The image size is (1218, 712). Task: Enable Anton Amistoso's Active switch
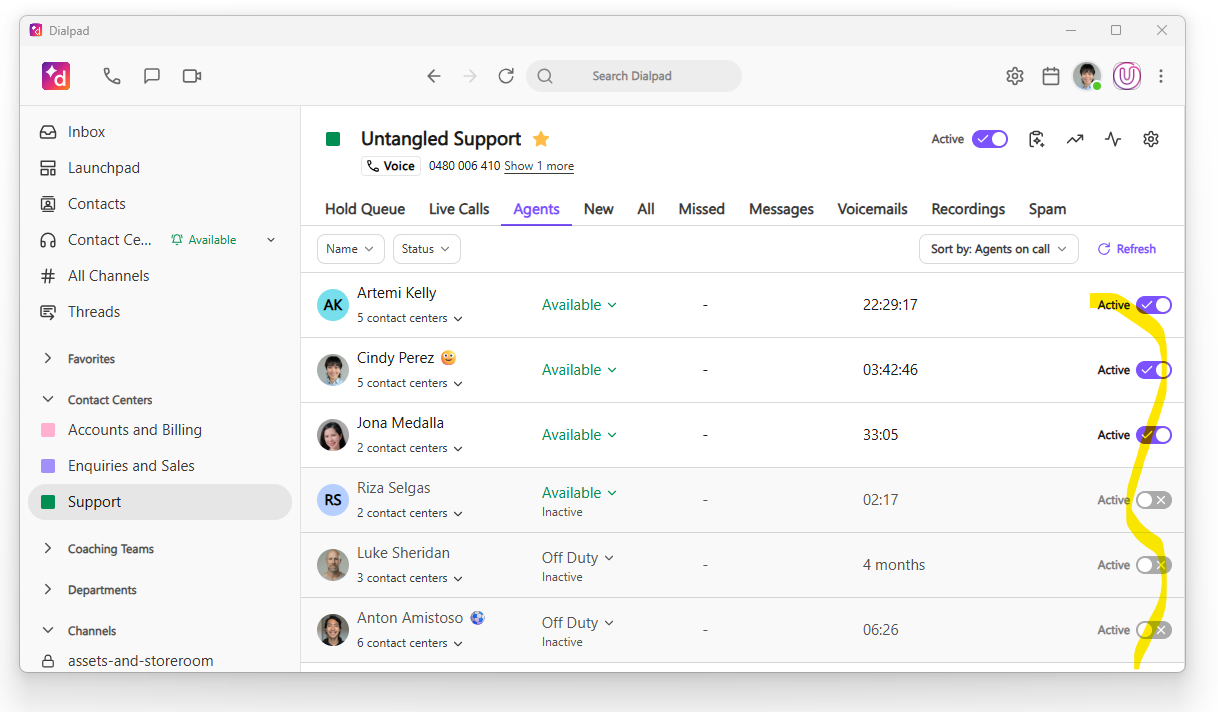(x=1154, y=630)
